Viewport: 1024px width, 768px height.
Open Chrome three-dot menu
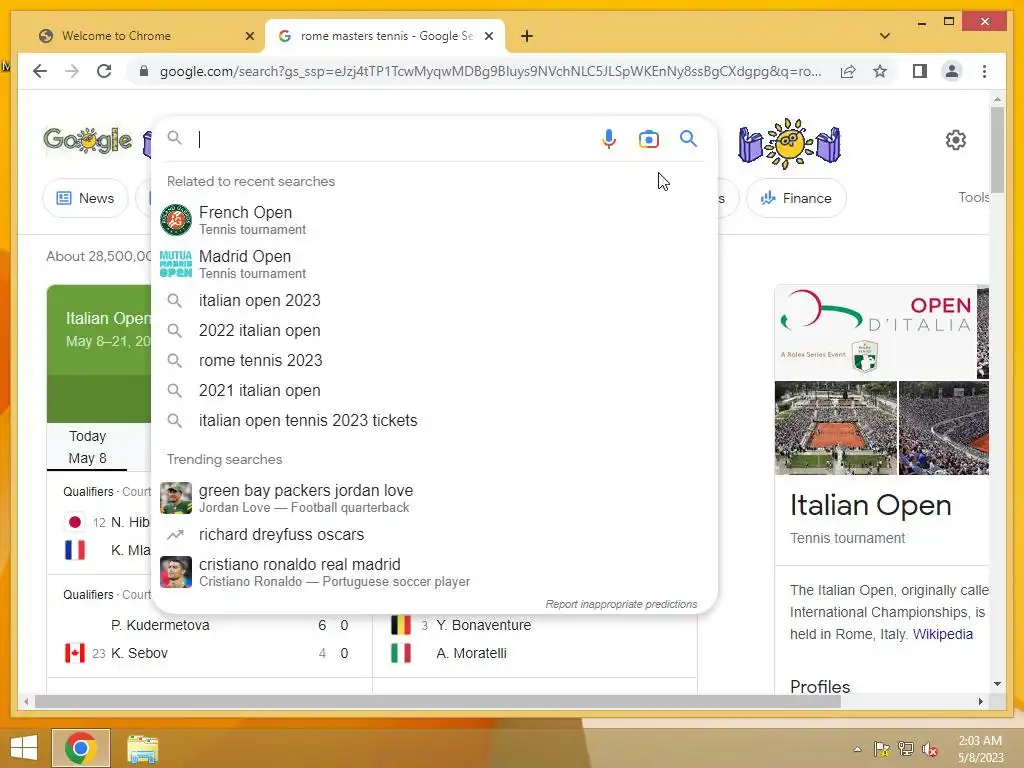[984, 71]
